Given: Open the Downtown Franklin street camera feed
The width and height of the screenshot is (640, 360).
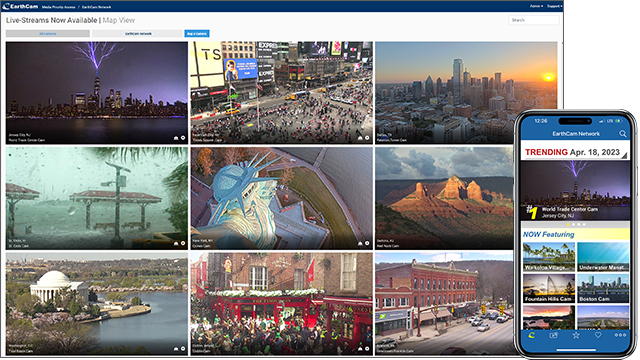Looking at the screenshot, I should pyautogui.click(x=444, y=304).
